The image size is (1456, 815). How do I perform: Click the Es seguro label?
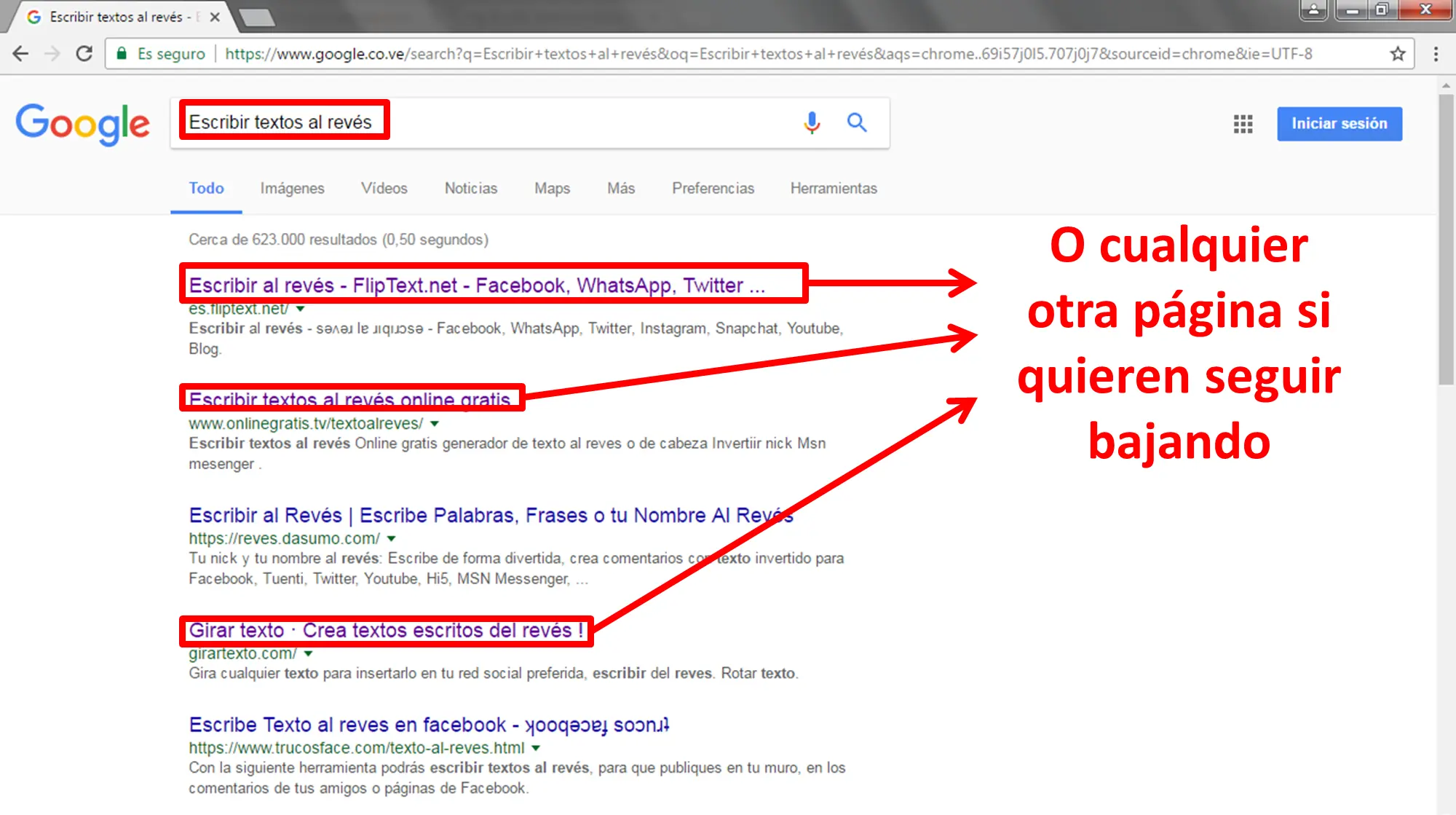tap(171, 54)
